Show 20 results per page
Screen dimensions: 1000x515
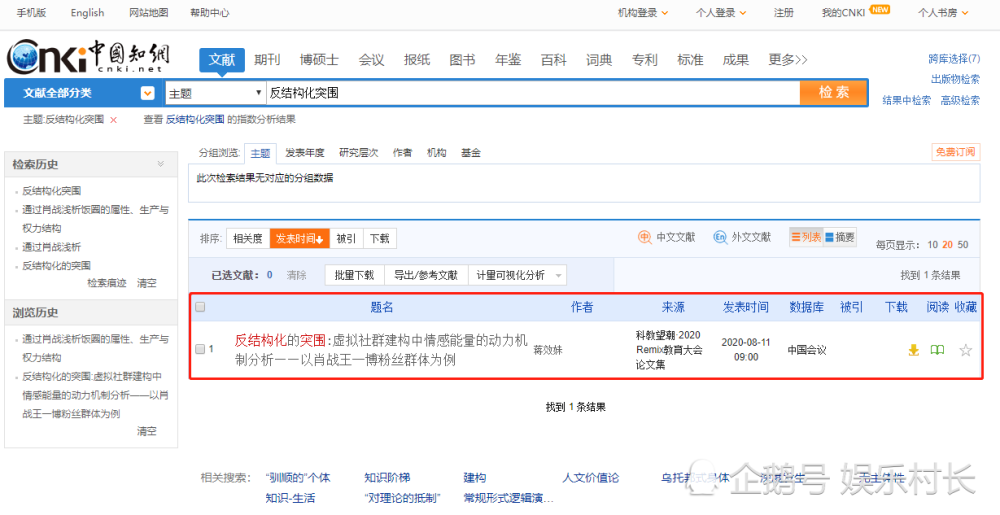click(948, 245)
